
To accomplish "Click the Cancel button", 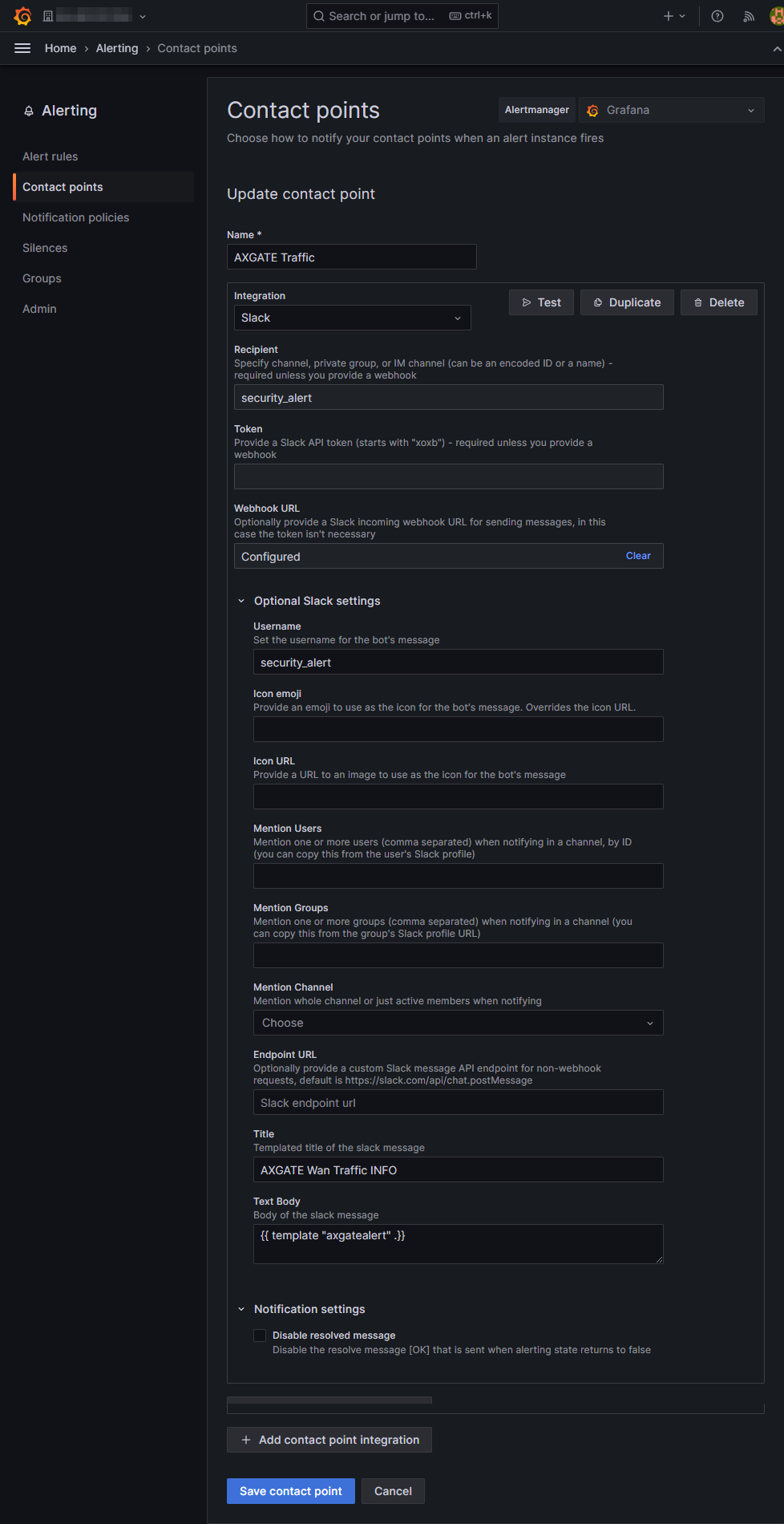I will [393, 1491].
